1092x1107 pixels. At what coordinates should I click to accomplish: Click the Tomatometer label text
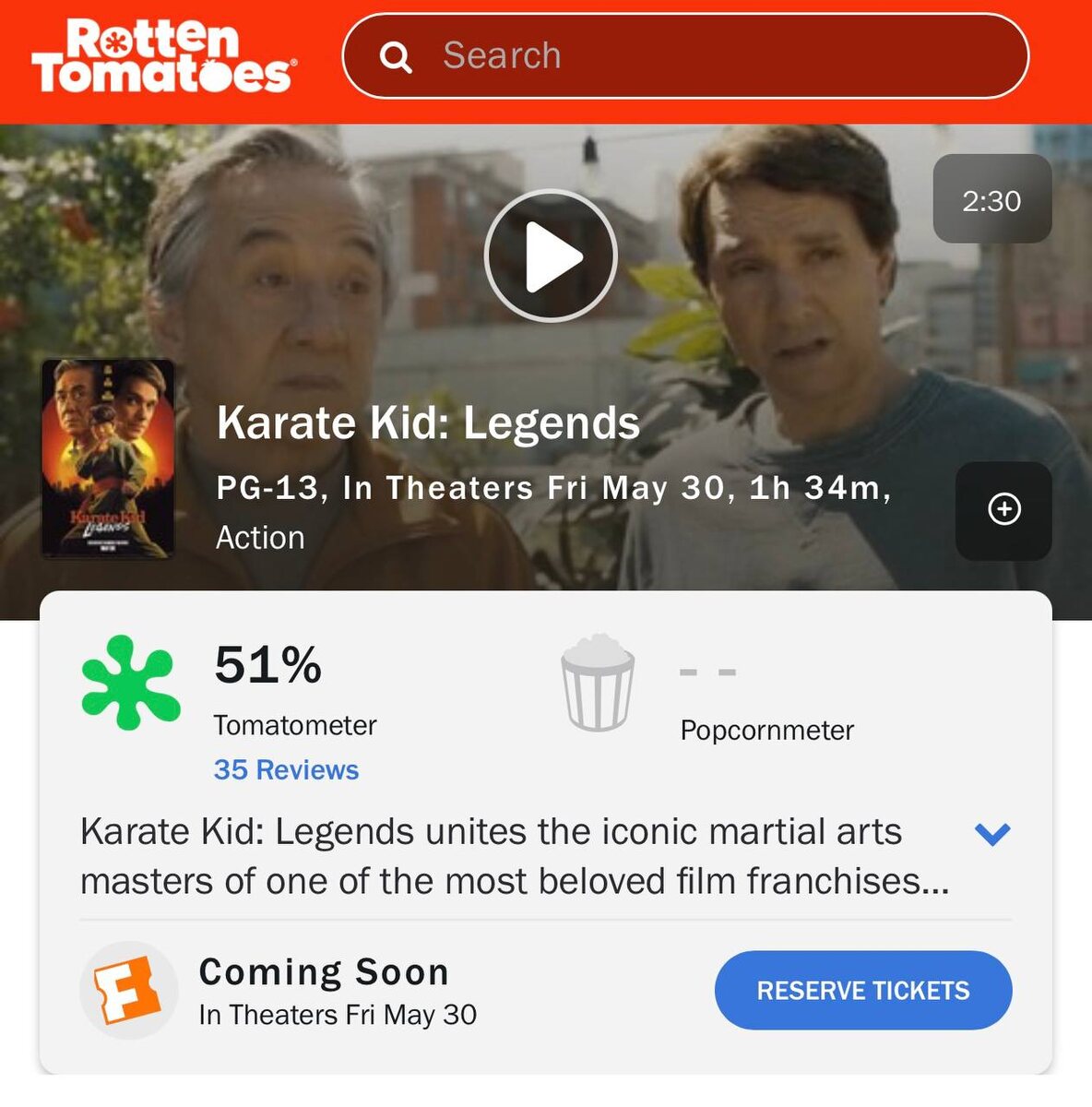pos(295,725)
